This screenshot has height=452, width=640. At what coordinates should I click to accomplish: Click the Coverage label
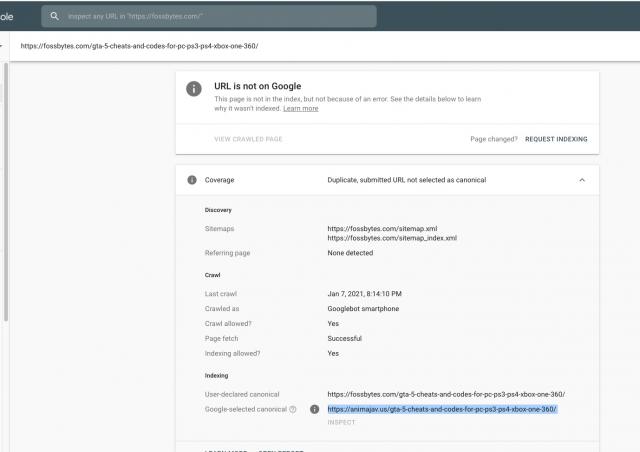coord(220,180)
